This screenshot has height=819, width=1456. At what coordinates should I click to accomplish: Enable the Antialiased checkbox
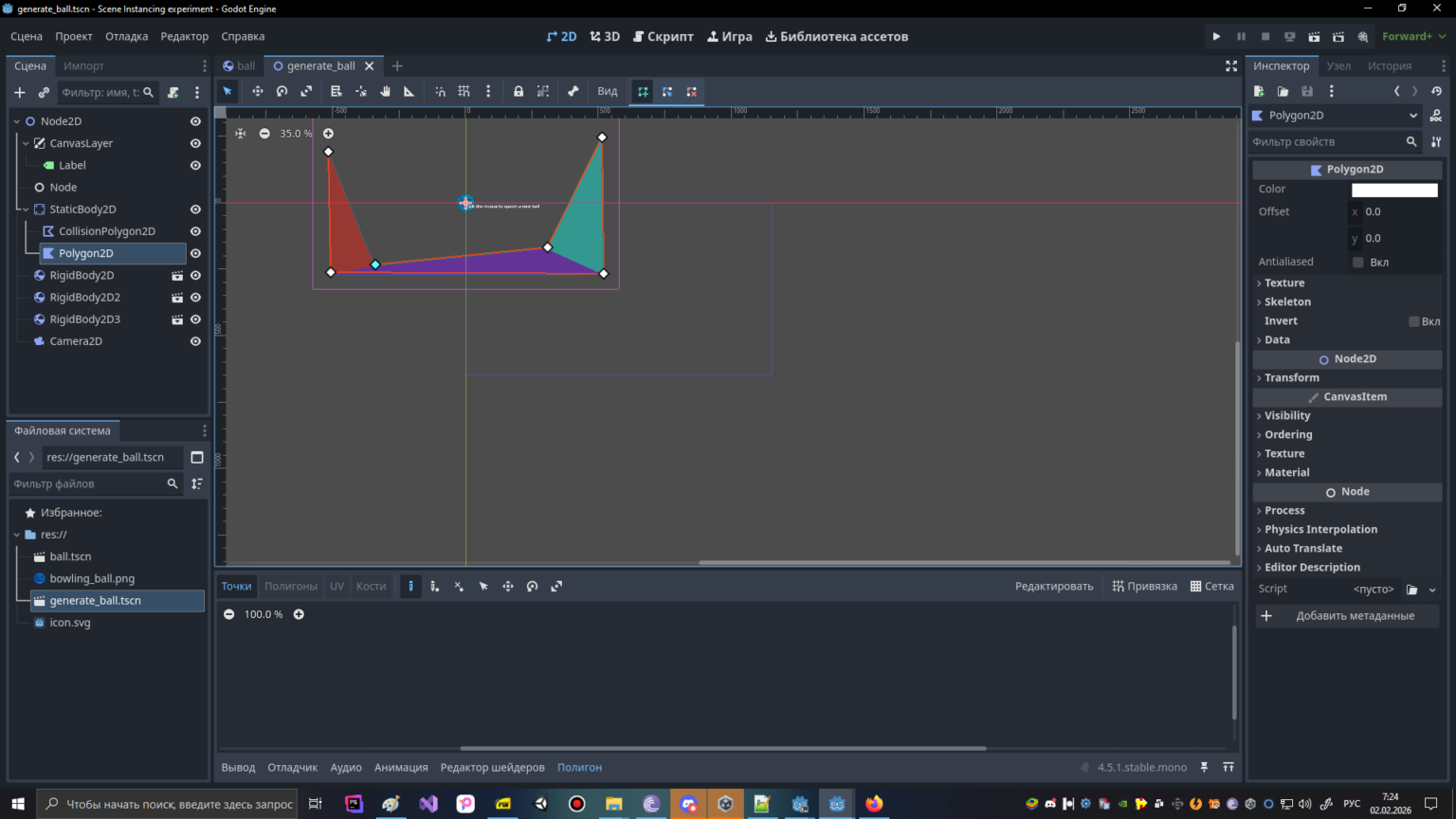1358,263
